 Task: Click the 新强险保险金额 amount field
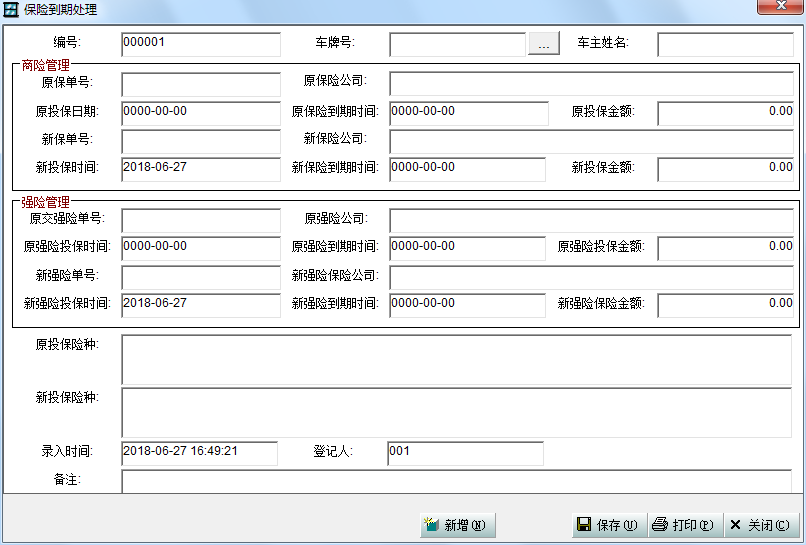point(725,305)
